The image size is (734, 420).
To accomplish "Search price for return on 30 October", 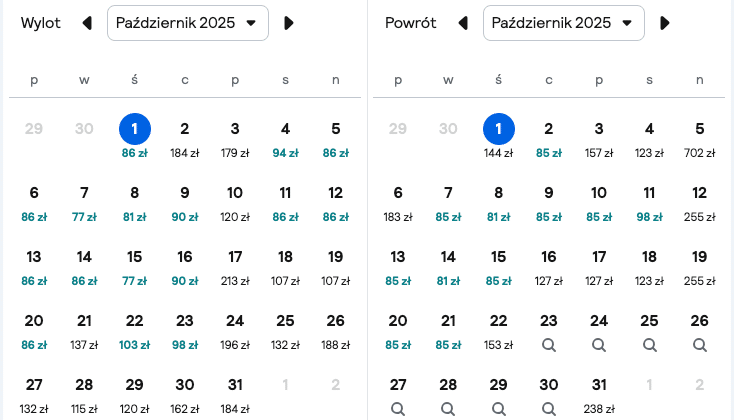I will (549, 409).
